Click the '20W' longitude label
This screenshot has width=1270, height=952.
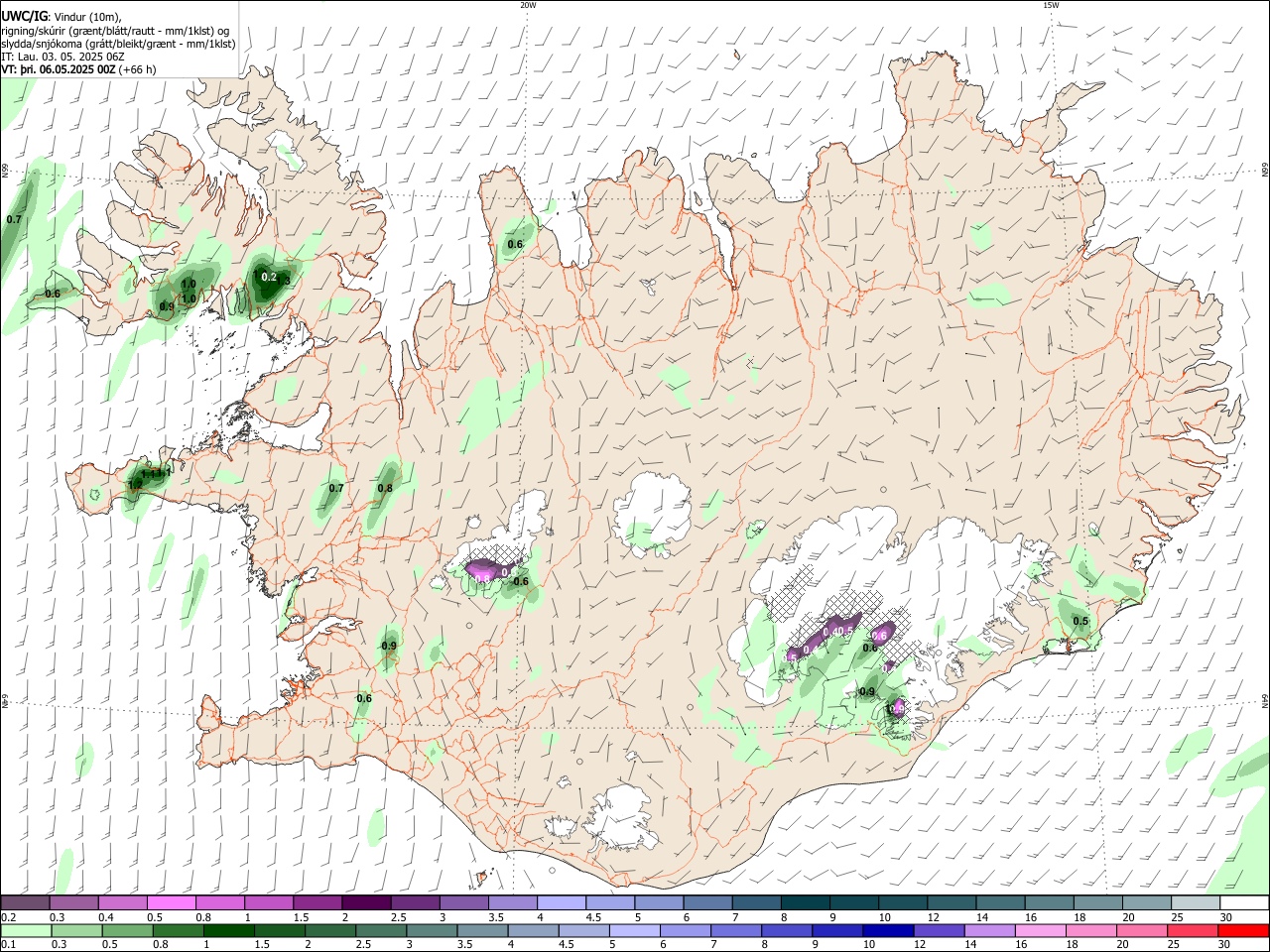click(528, 5)
